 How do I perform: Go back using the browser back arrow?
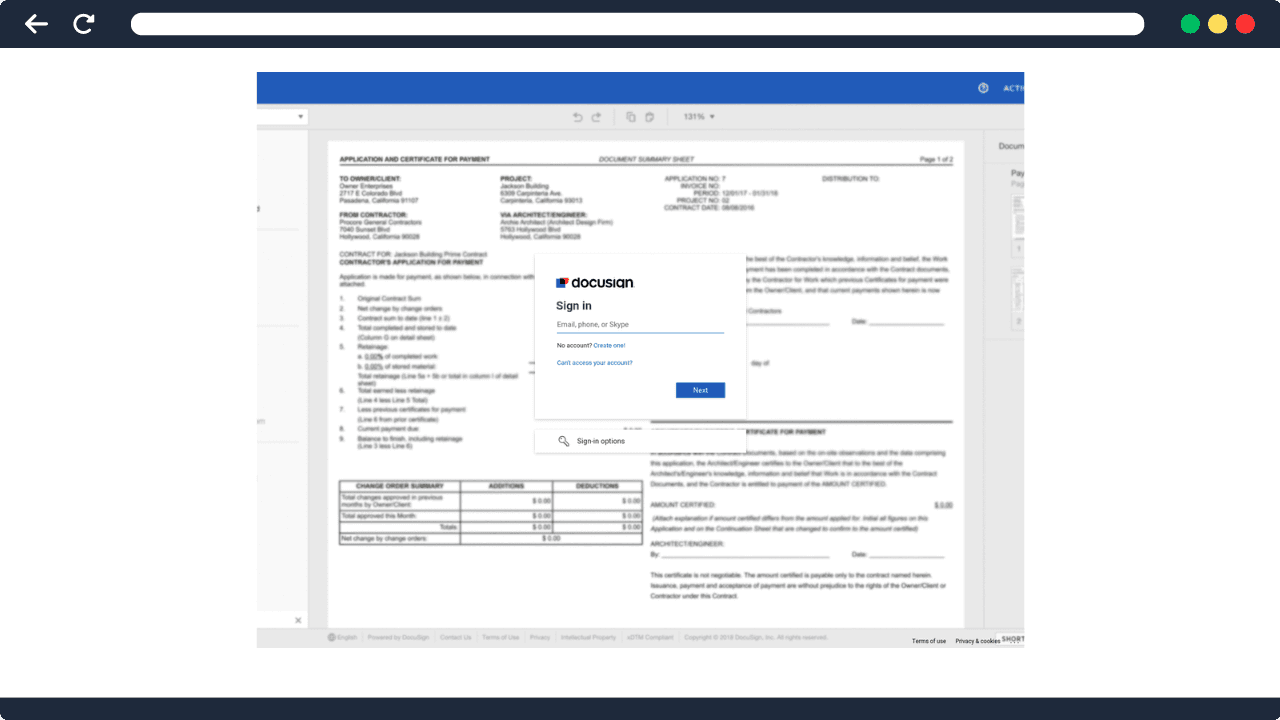click(x=36, y=24)
